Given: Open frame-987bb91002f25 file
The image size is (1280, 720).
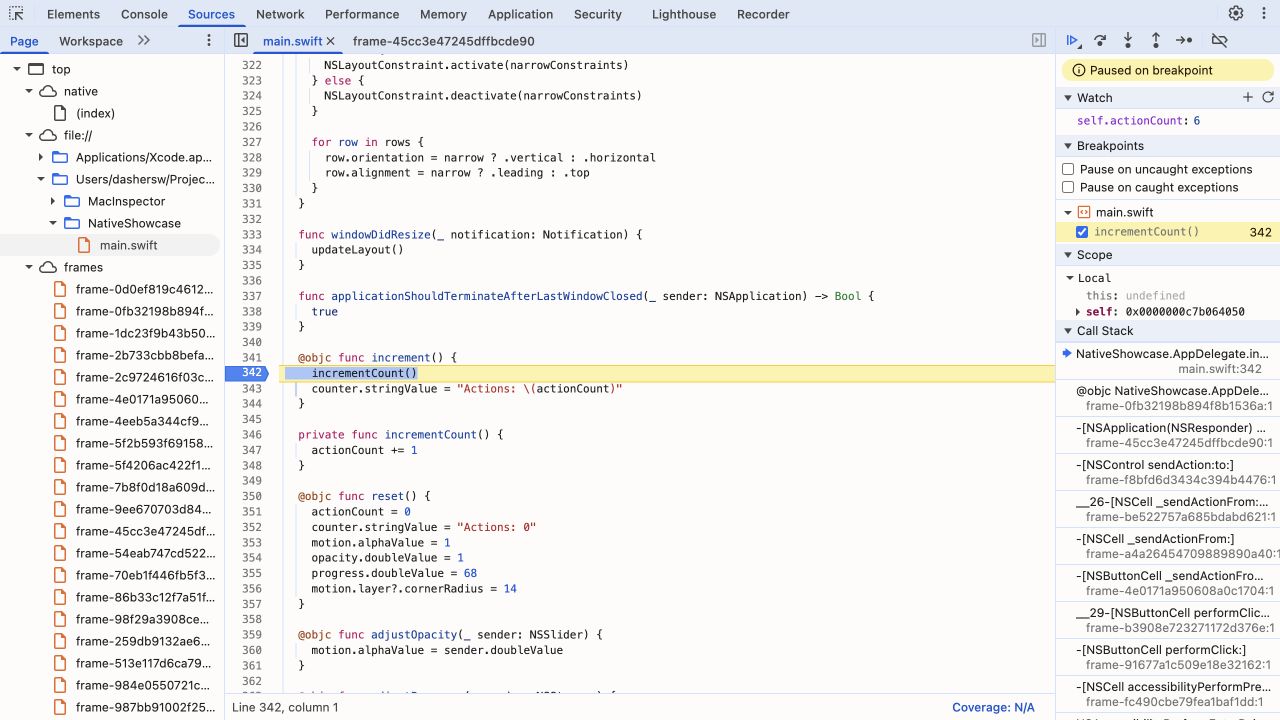Looking at the screenshot, I should click(145, 707).
